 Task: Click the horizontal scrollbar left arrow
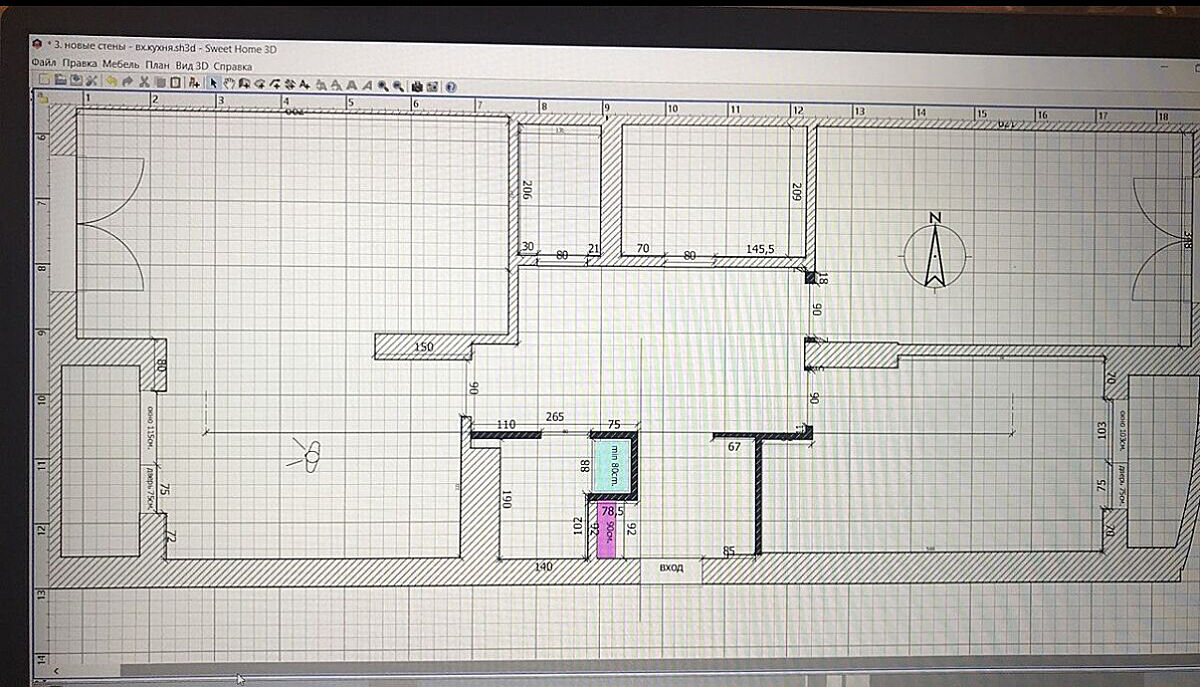pos(57,669)
